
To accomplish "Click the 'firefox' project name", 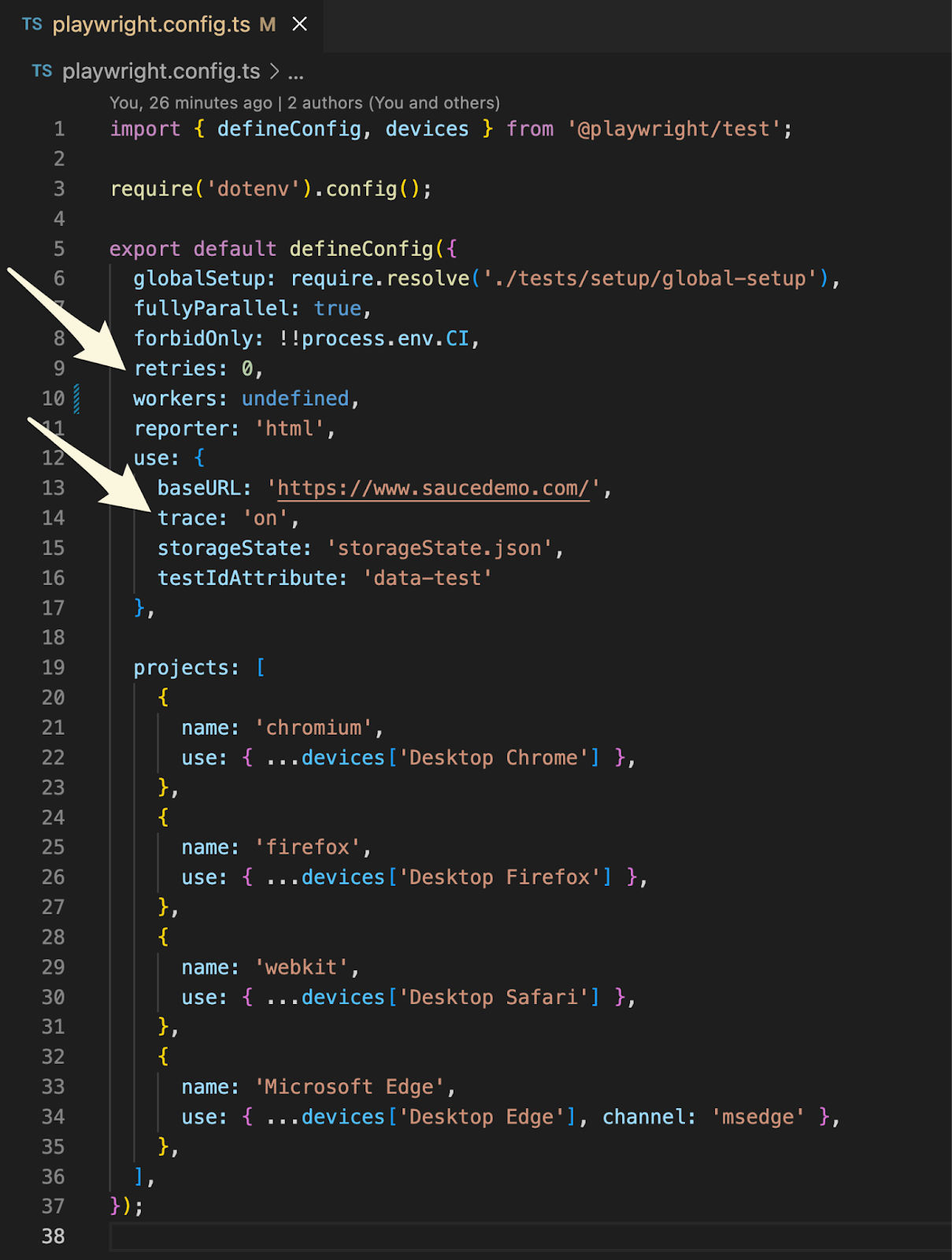I will point(307,847).
